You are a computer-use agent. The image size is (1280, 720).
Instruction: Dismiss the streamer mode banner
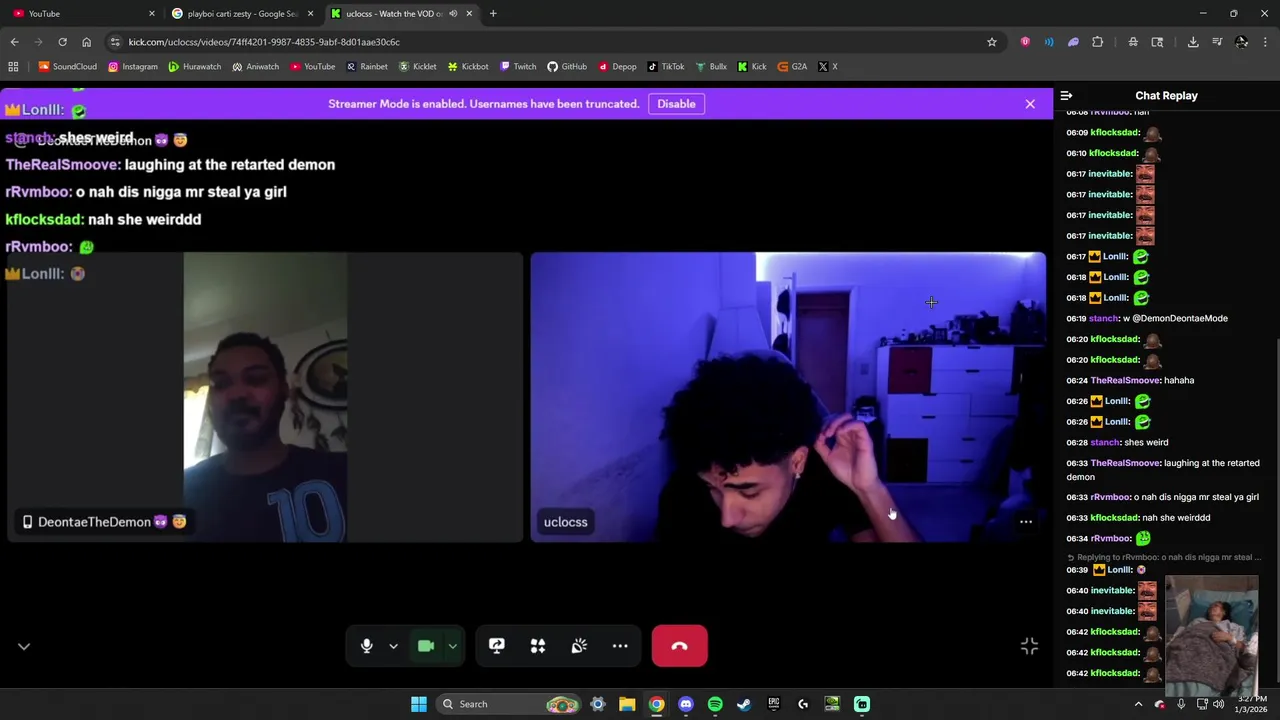pyautogui.click(x=1030, y=104)
